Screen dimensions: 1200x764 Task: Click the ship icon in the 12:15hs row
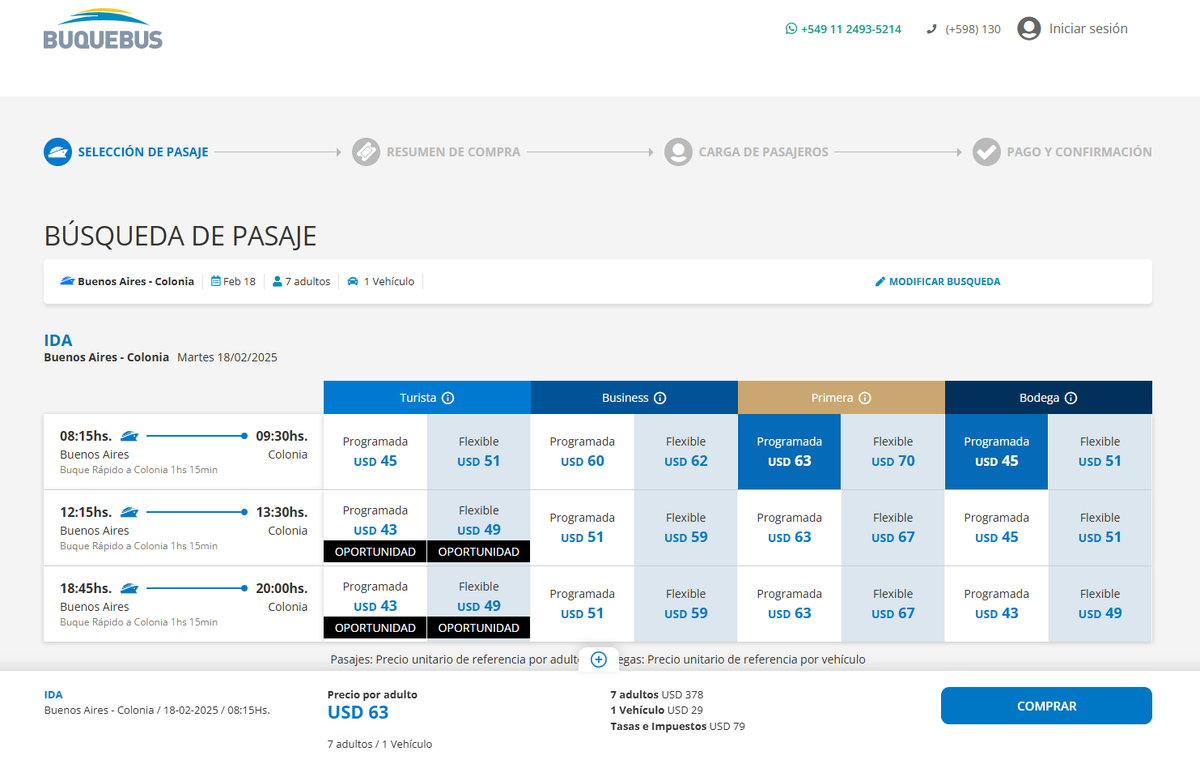click(129, 512)
